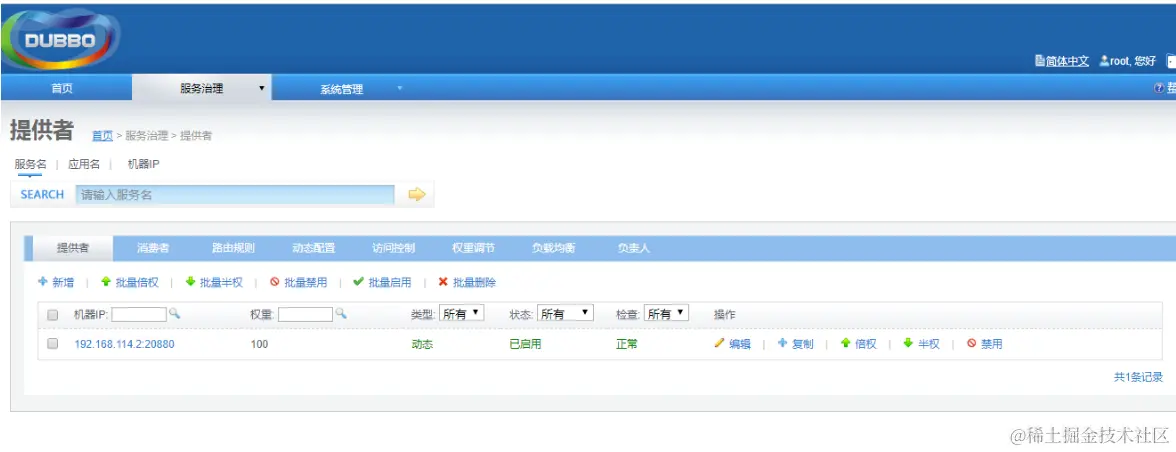Click the red forbid icon for 批量禁用
1176x452 pixels.
(274, 283)
